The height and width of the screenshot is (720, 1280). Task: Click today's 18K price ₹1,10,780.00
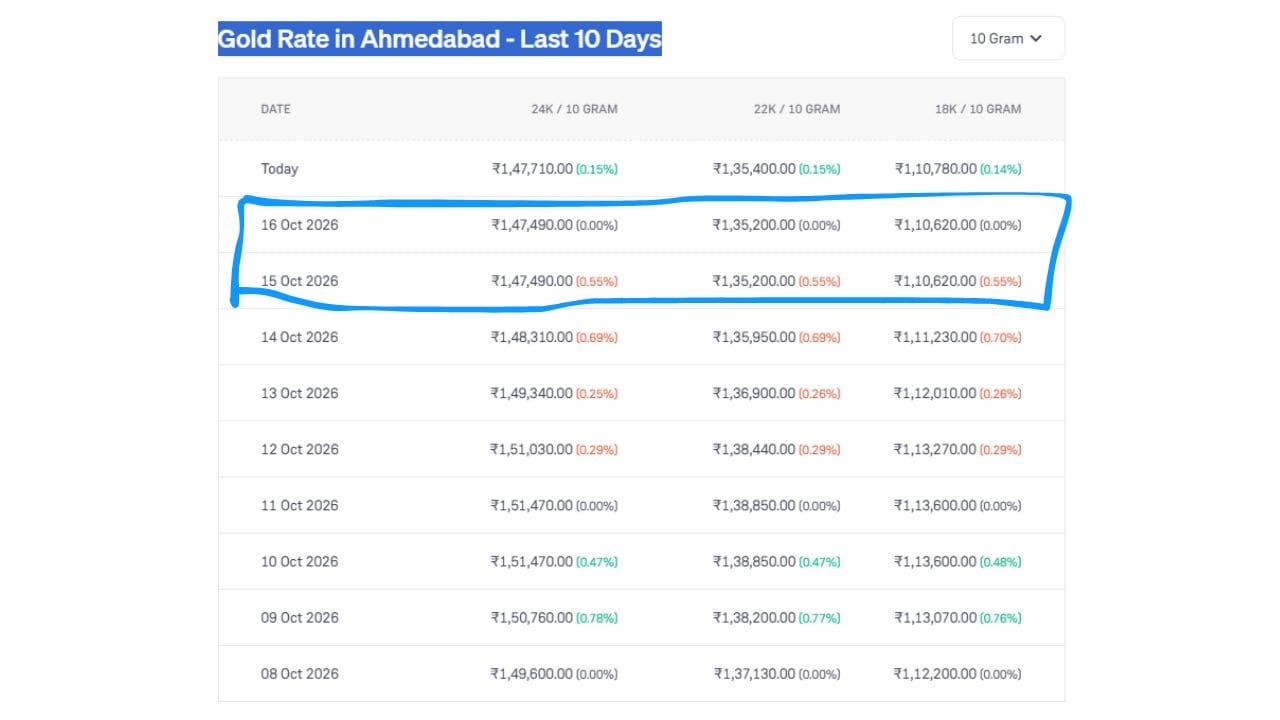pos(936,169)
